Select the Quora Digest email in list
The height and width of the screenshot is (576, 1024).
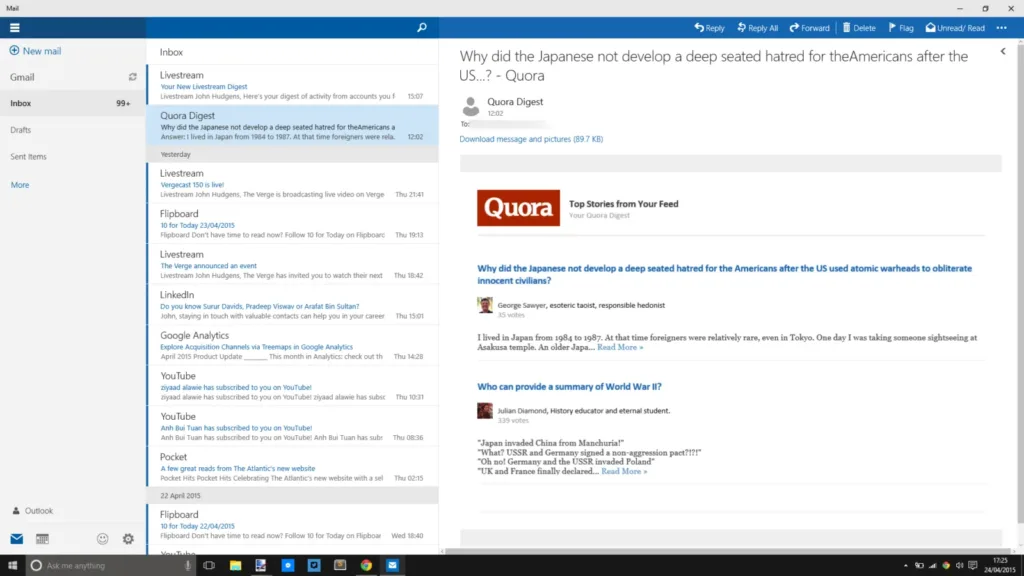point(293,125)
